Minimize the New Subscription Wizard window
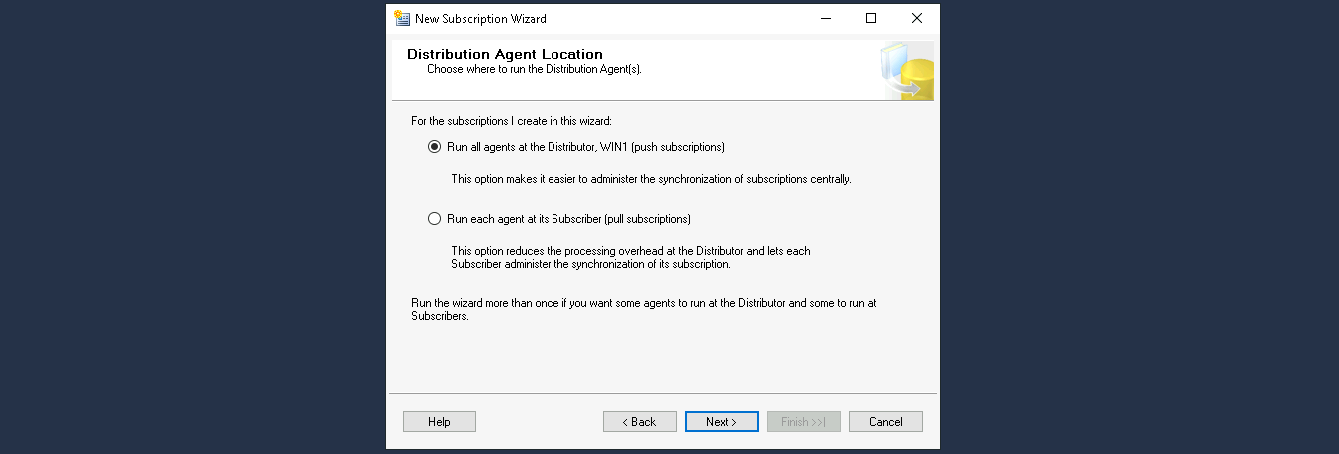This screenshot has height=454, width=1339. [x=825, y=18]
